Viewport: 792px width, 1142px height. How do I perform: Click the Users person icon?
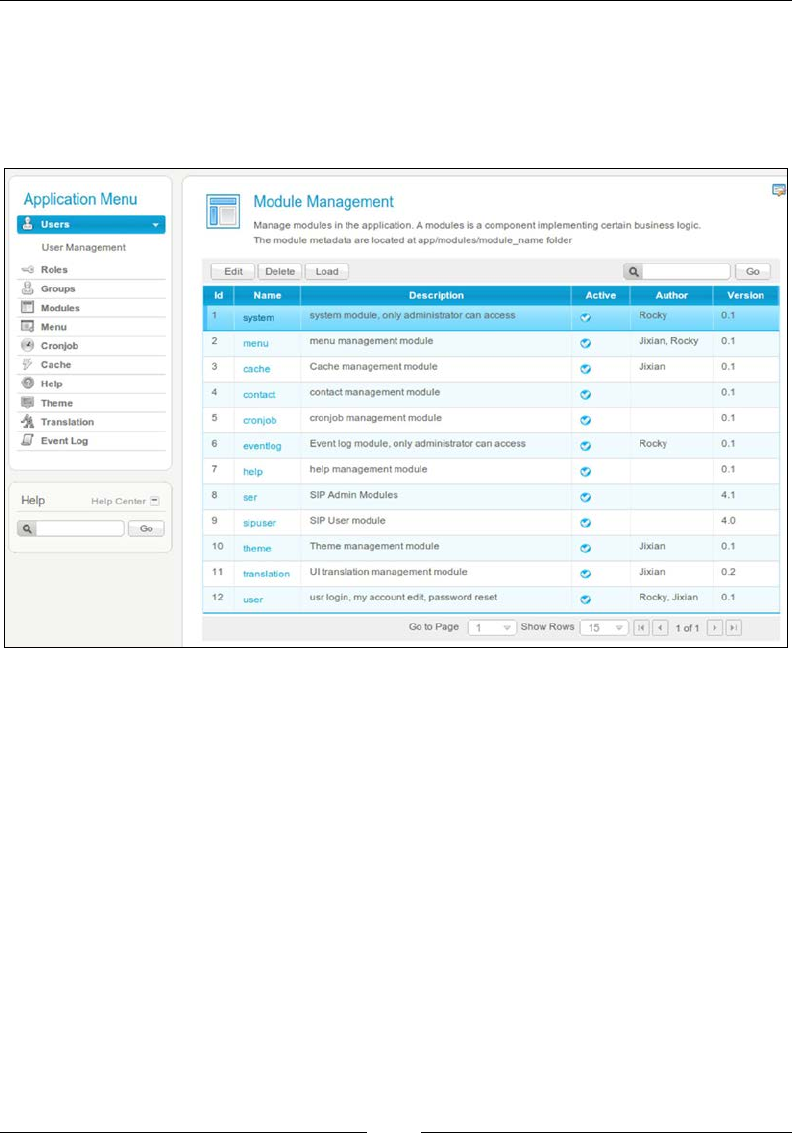[x=28, y=224]
